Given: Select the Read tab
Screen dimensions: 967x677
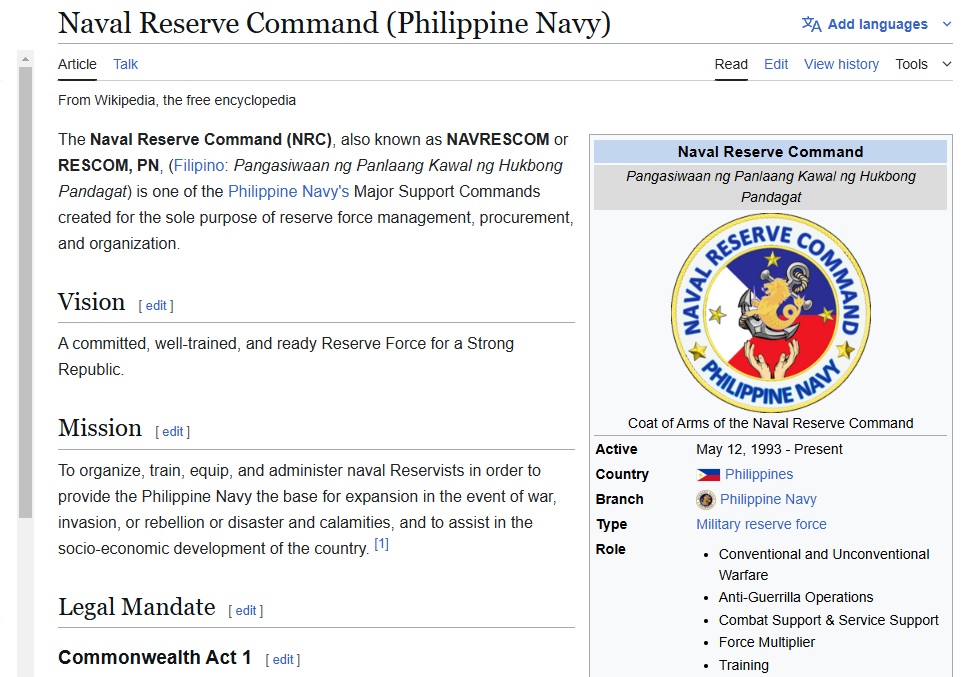Looking at the screenshot, I should coord(731,64).
